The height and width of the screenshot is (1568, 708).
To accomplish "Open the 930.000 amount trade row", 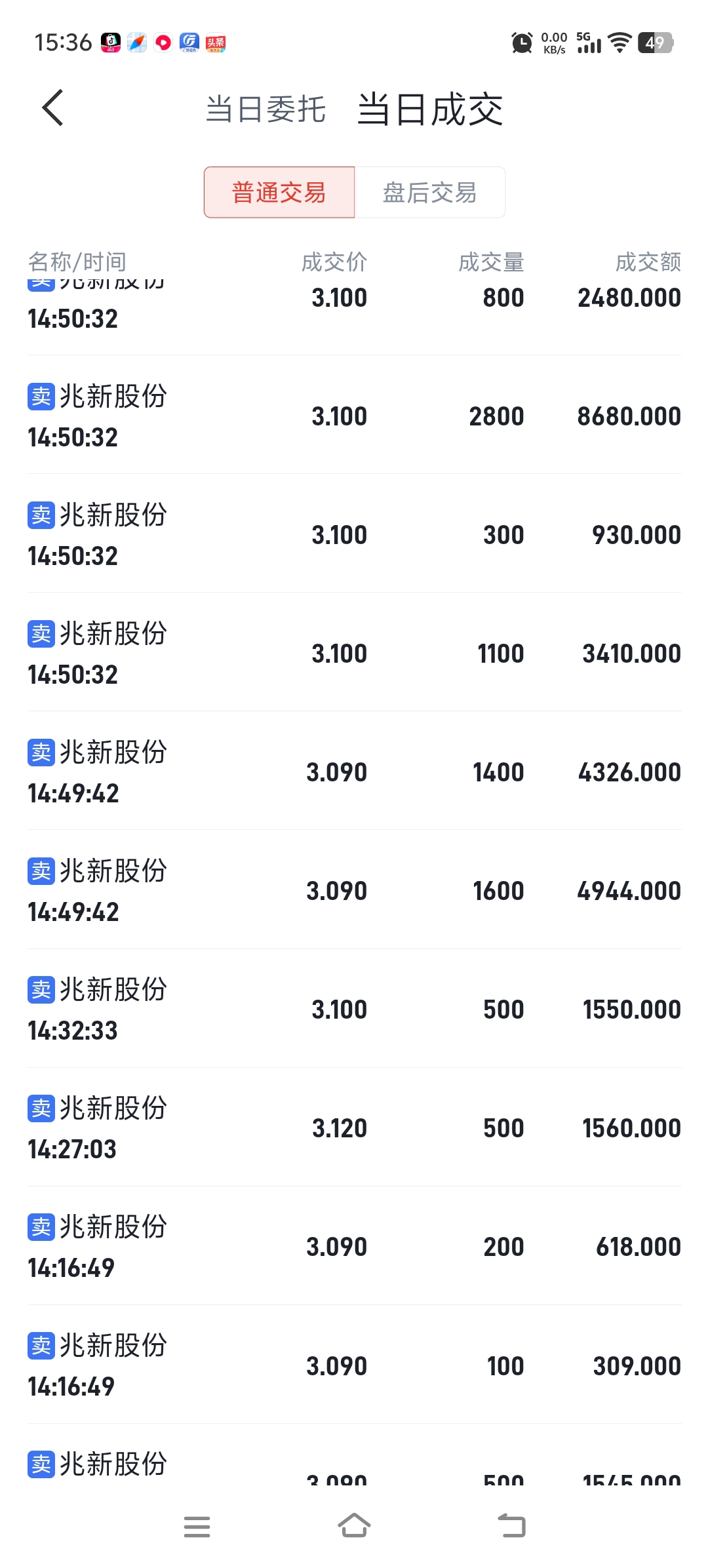I will coord(354,535).
